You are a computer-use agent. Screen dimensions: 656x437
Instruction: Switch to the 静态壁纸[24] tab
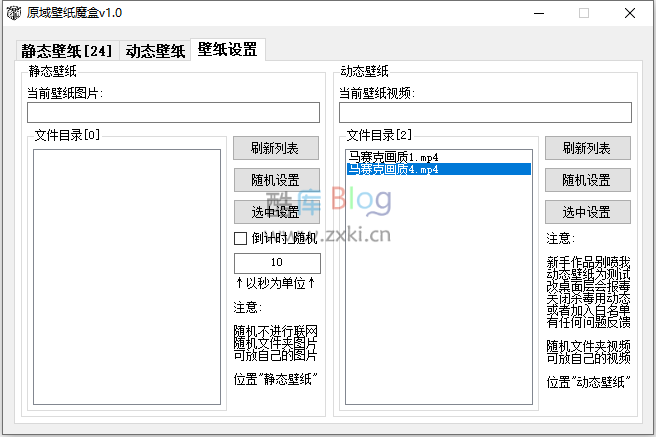(x=67, y=51)
